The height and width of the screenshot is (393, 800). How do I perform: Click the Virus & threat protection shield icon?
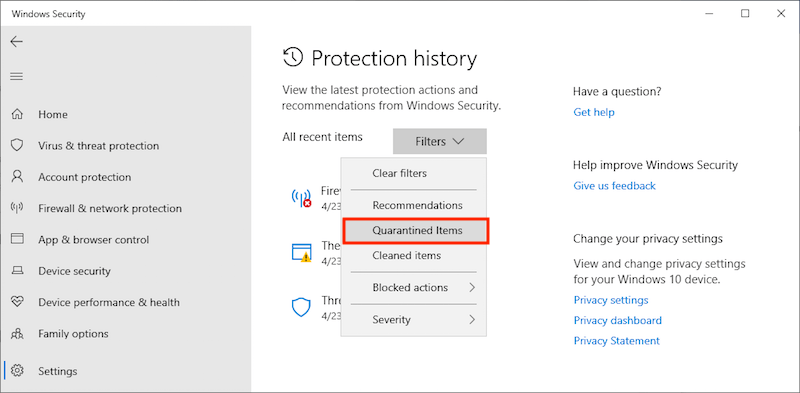coord(17,145)
